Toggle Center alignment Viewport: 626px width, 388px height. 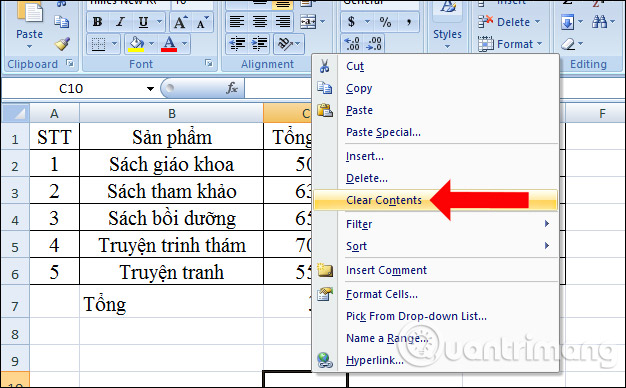coord(260,22)
